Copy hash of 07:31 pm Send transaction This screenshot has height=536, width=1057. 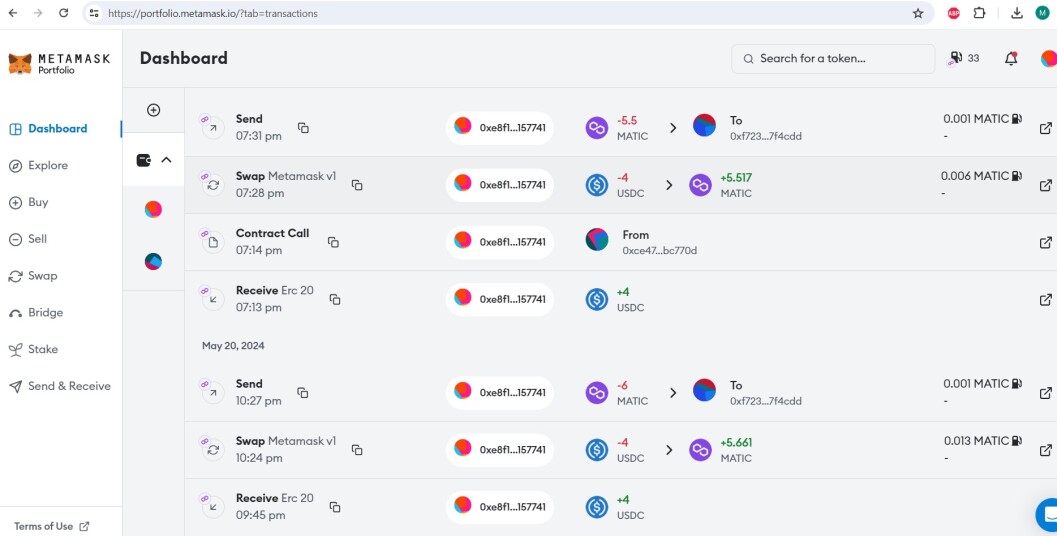point(303,127)
